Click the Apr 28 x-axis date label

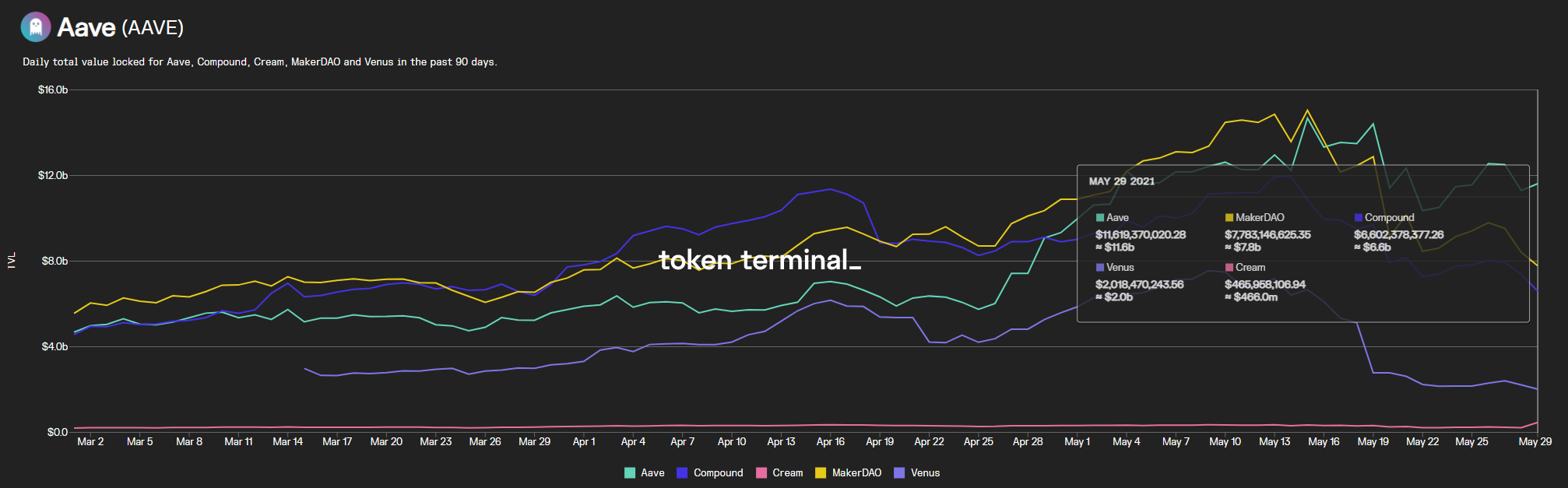coord(1028,441)
